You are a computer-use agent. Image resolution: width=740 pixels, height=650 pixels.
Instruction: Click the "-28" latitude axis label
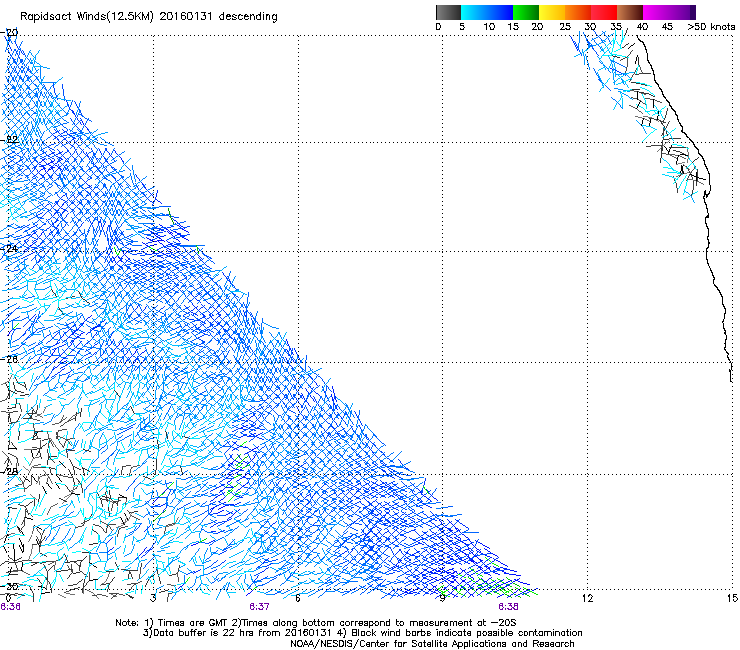tap(10, 472)
